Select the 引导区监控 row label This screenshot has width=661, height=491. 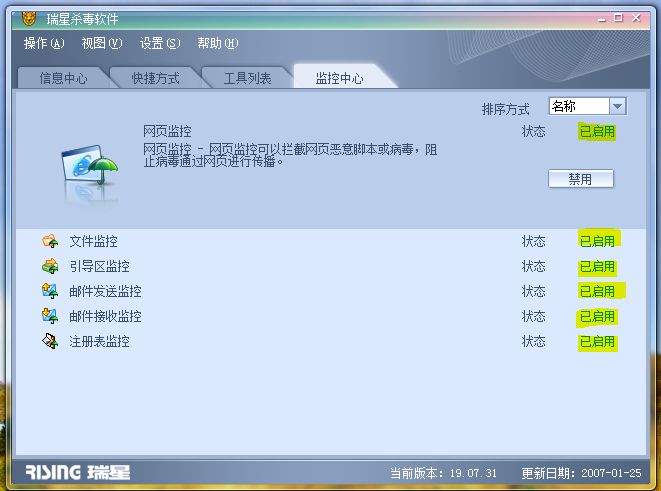point(99,266)
